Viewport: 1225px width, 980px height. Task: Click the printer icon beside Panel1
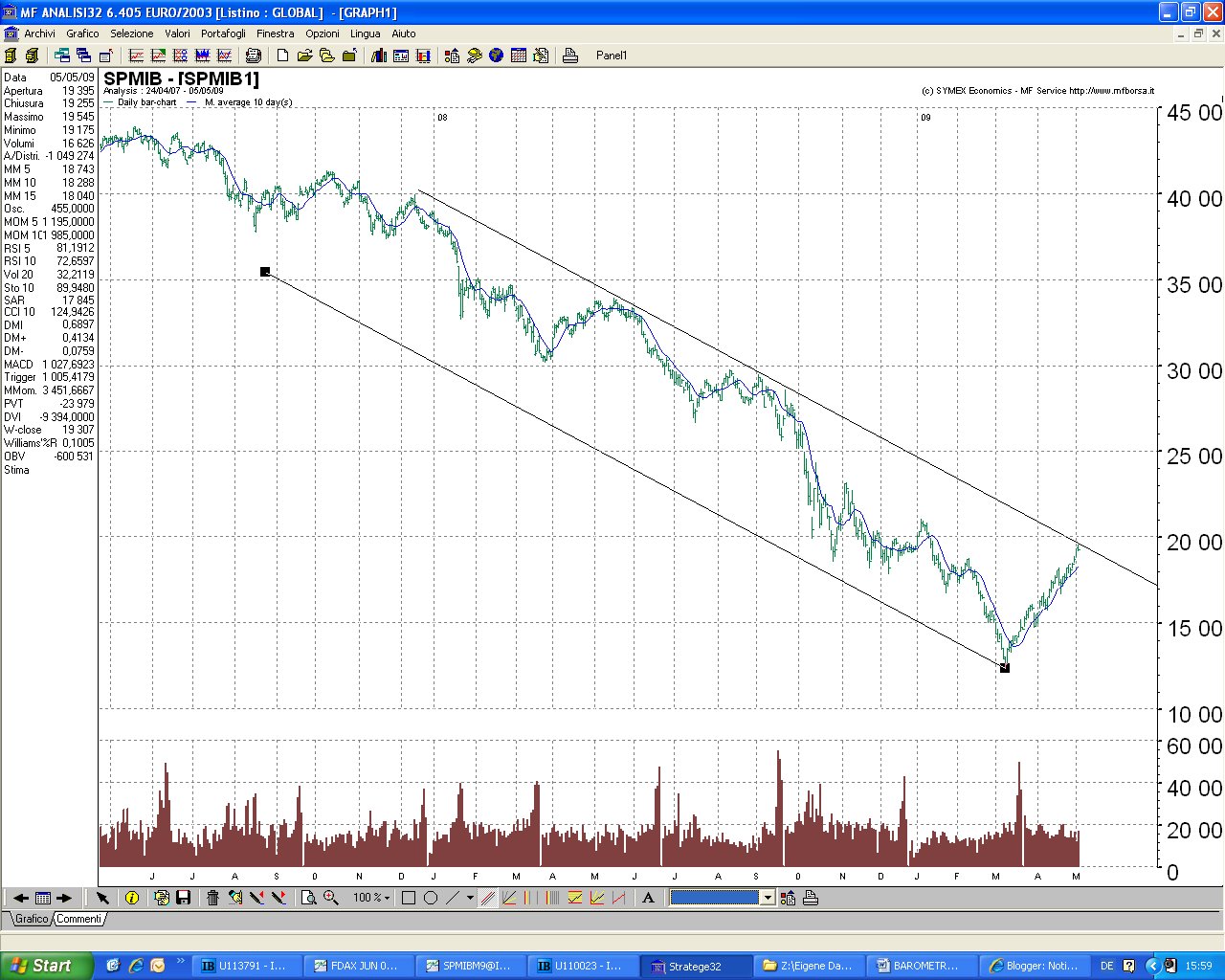pyautogui.click(x=570, y=56)
